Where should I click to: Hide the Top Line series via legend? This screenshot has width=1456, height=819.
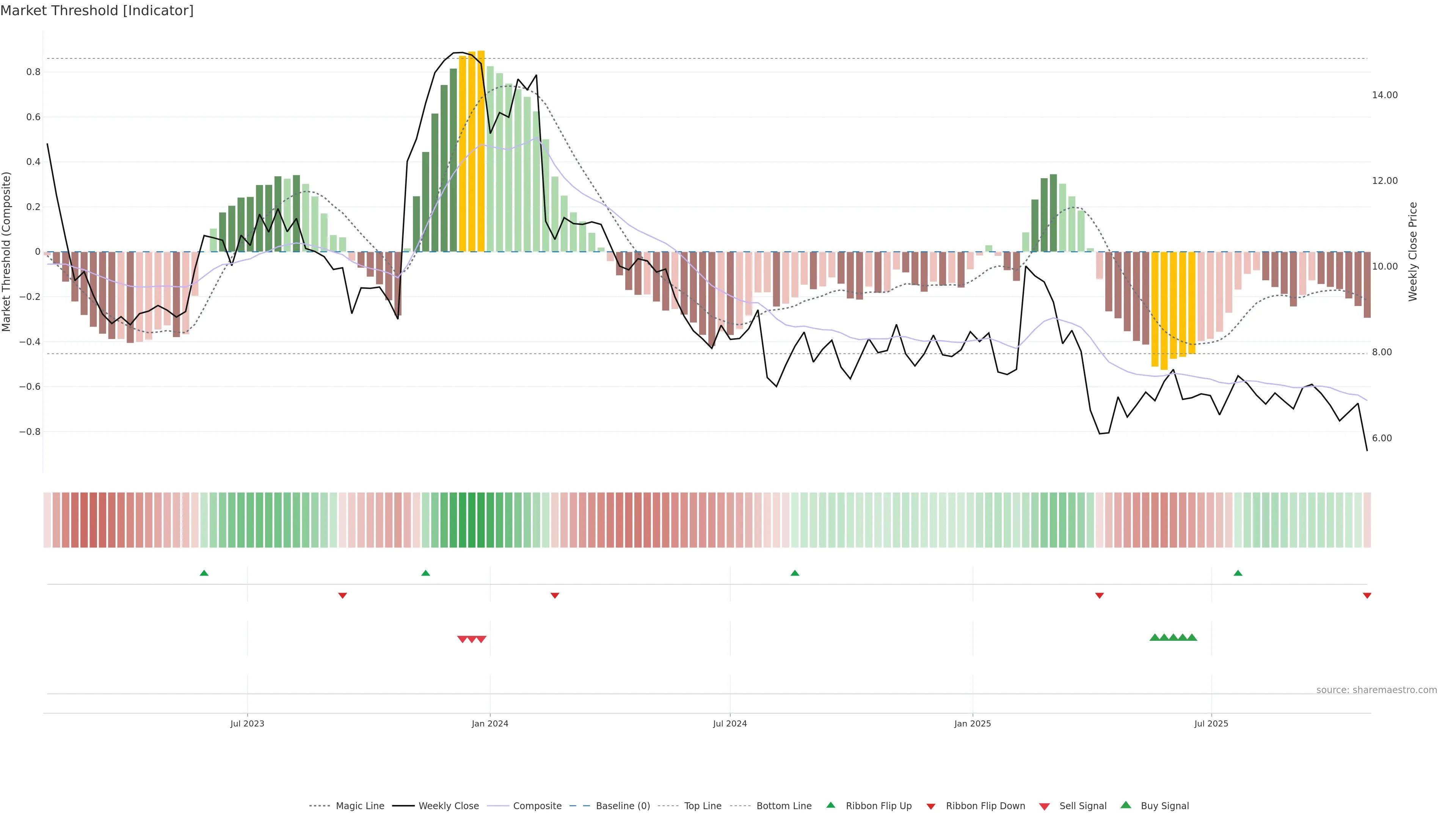703,806
